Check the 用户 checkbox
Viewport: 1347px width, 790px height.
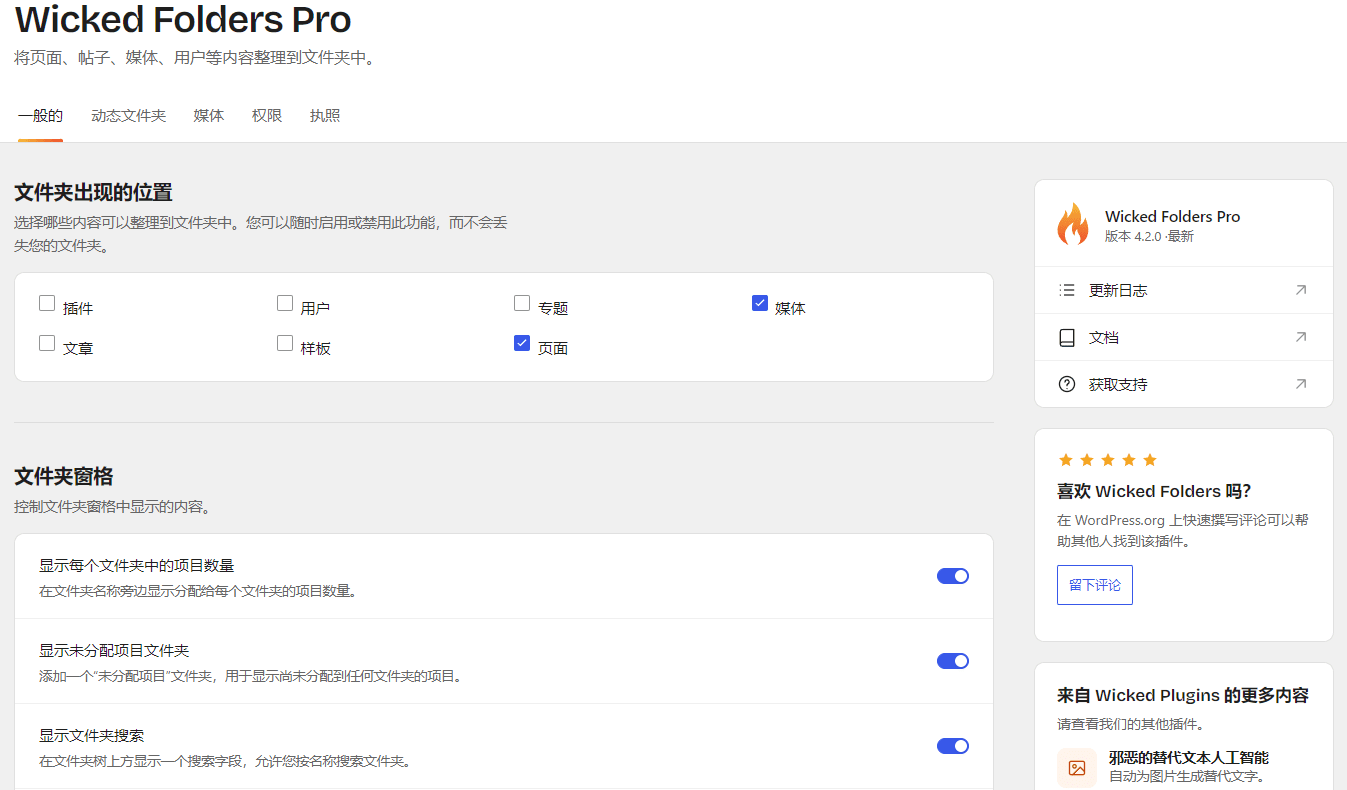click(285, 303)
